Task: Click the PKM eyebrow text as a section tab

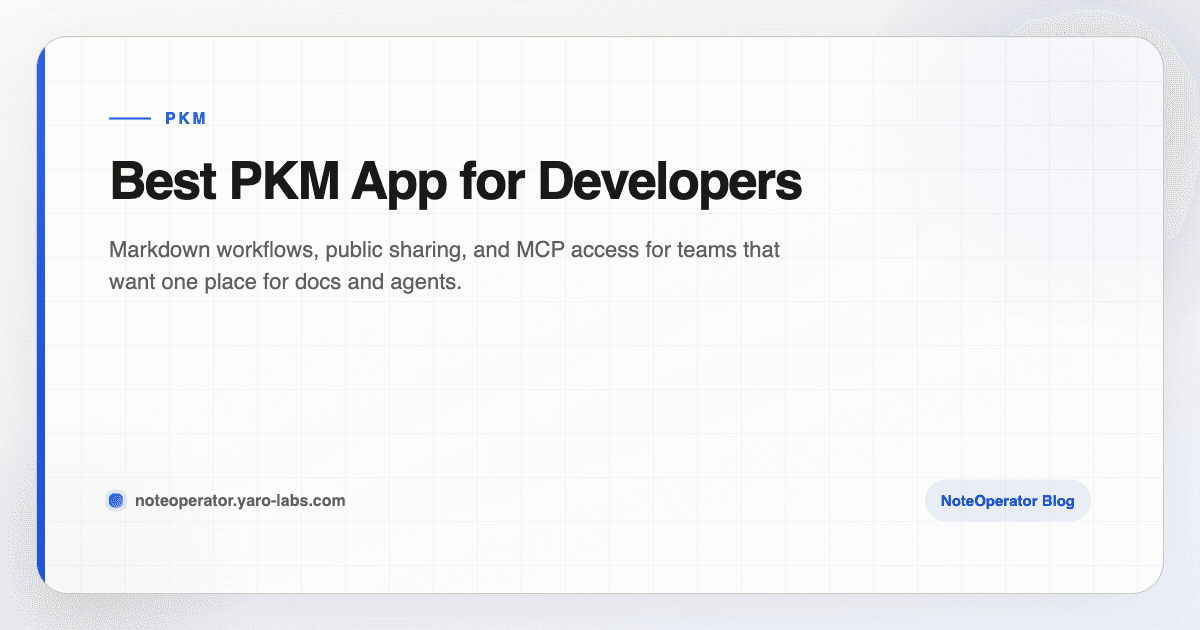Action: 185,118
